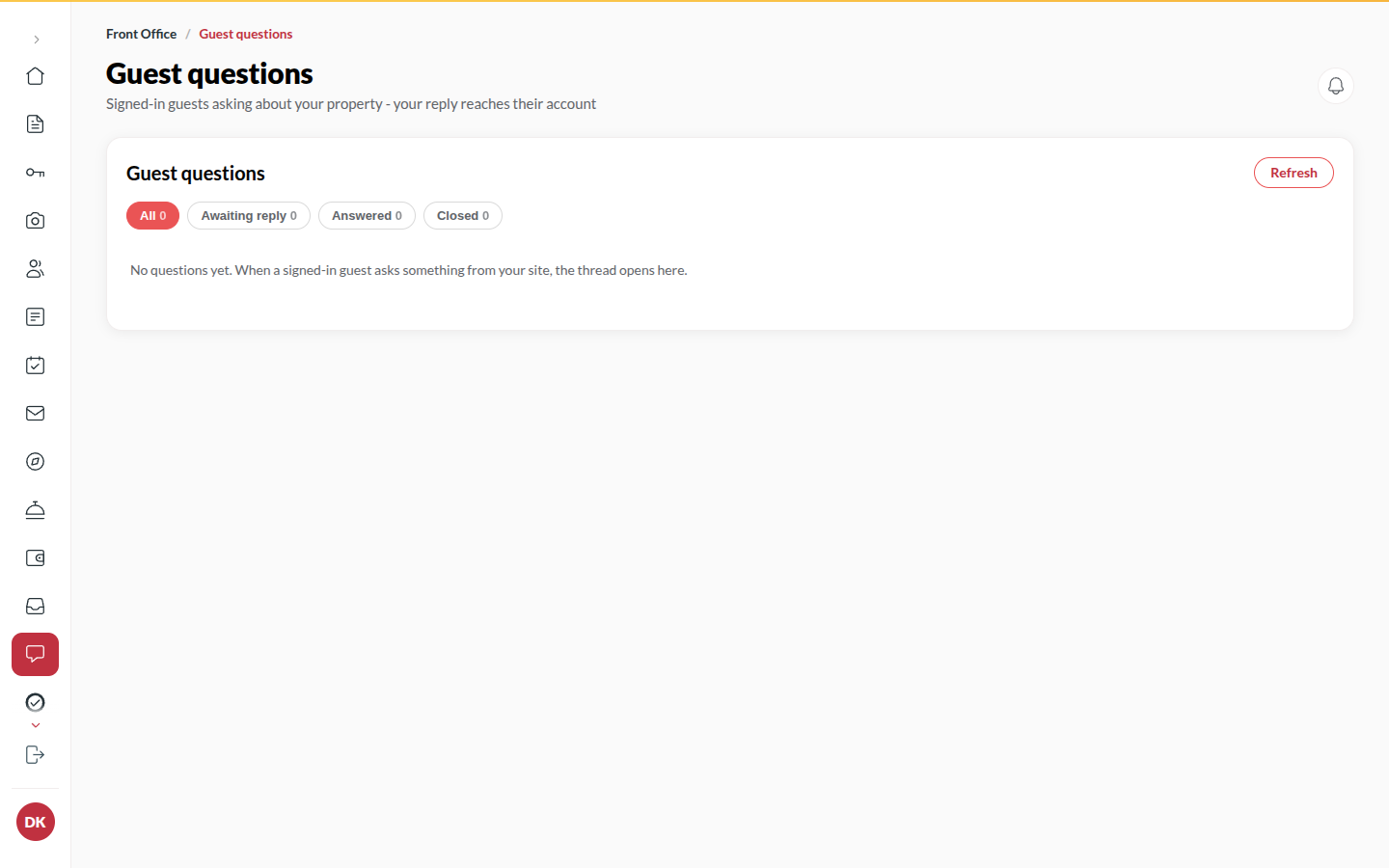Filter by Answered questions
Image resolution: width=1389 pixels, height=868 pixels.
[x=367, y=216]
